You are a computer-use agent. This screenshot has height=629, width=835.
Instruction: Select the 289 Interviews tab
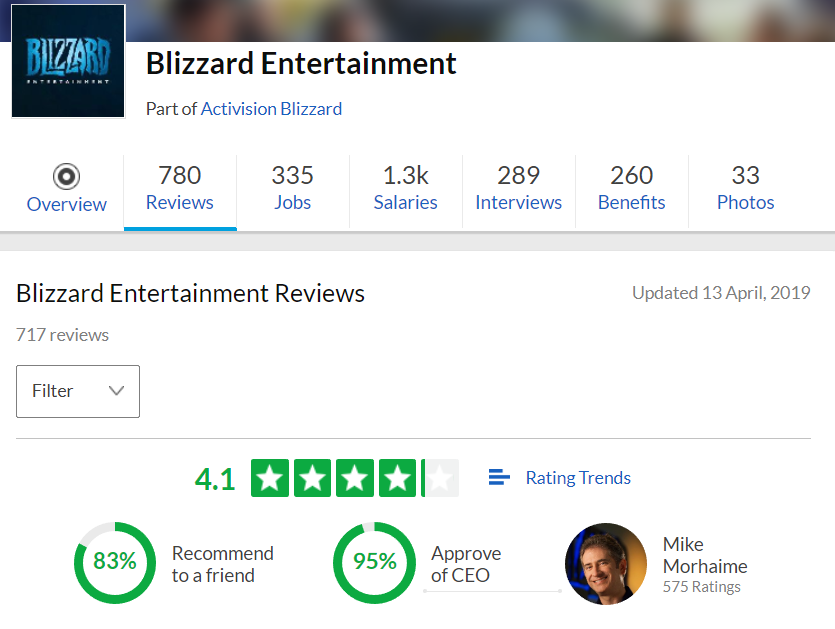519,190
